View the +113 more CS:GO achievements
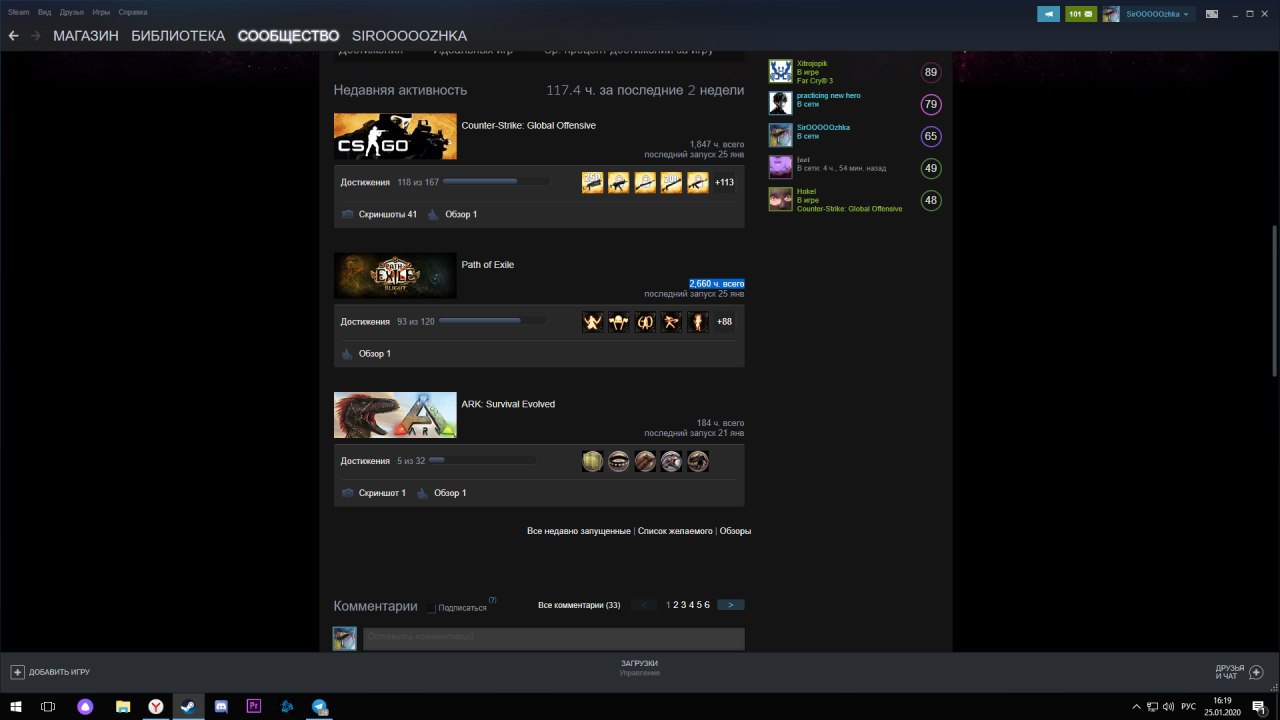This screenshot has width=1280, height=720. point(724,182)
